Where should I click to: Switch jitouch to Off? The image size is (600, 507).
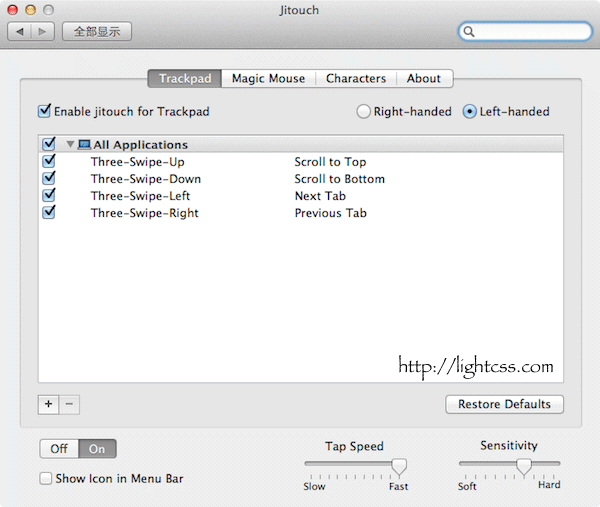[x=59, y=449]
